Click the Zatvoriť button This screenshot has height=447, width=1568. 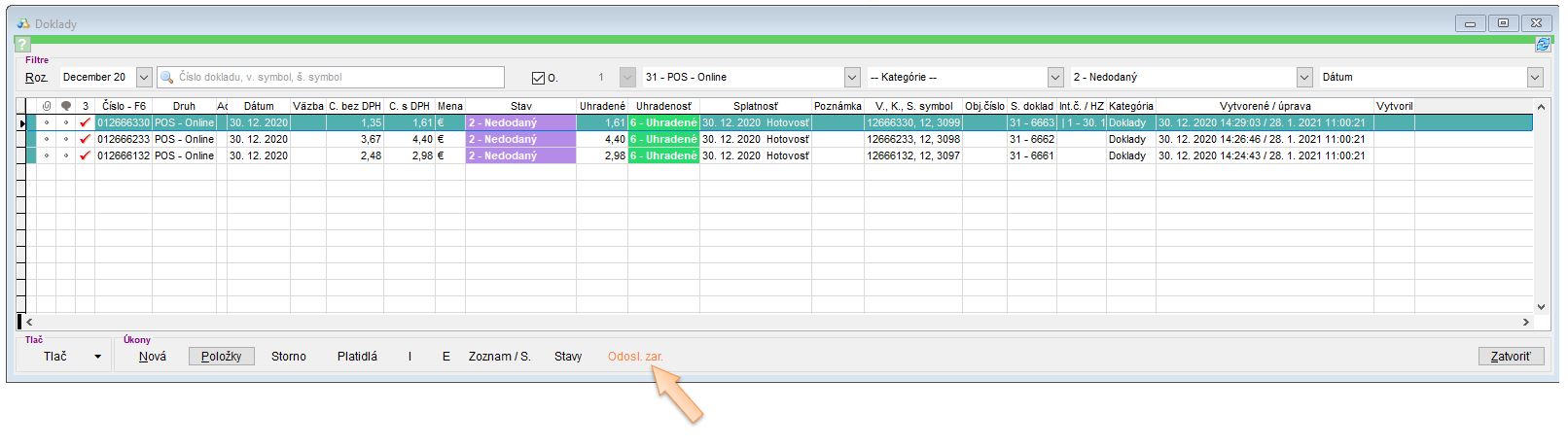tap(1510, 357)
